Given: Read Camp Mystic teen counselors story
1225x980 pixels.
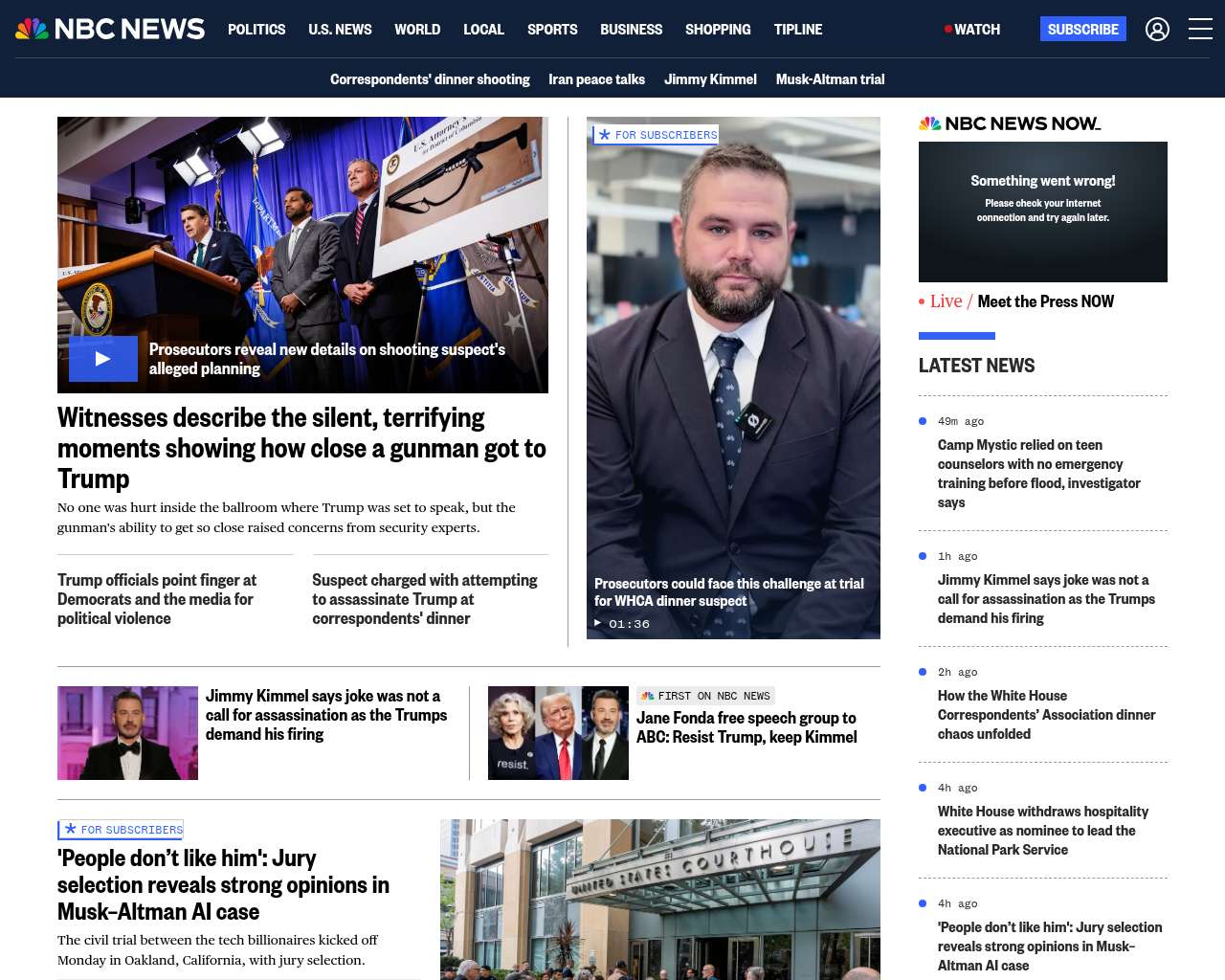Looking at the screenshot, I should (x=1039, y=474).
